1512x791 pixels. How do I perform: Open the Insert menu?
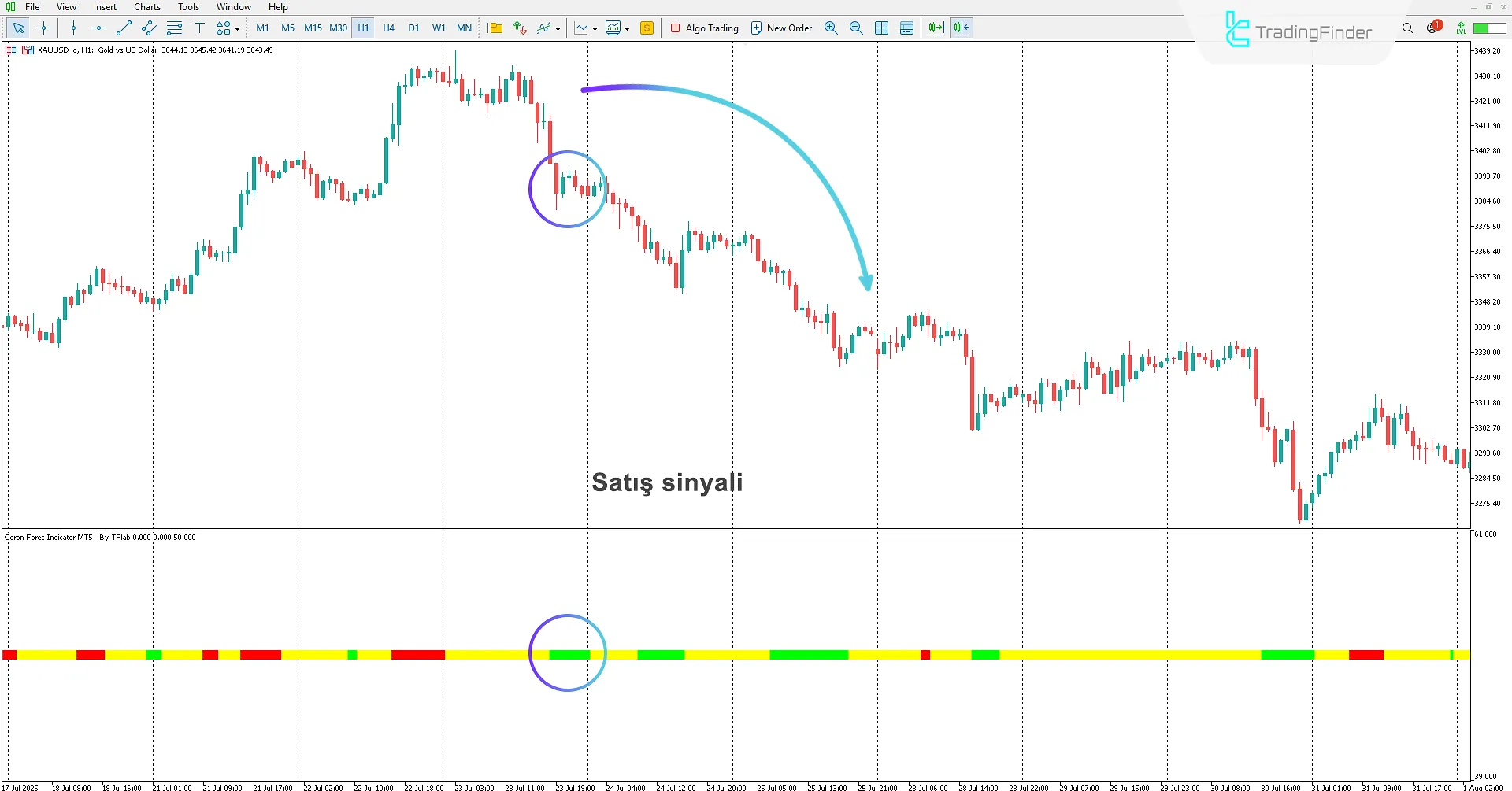[104, 6]
